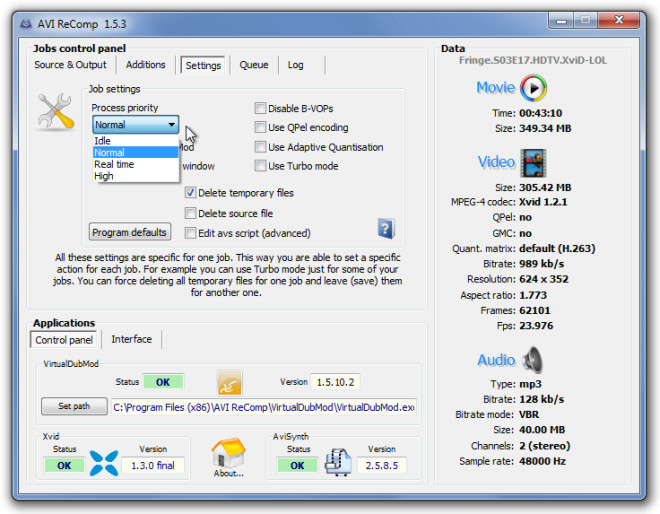Switch to the Interface tab
Screen dimensions: 660x514
[x=131, y=339]
